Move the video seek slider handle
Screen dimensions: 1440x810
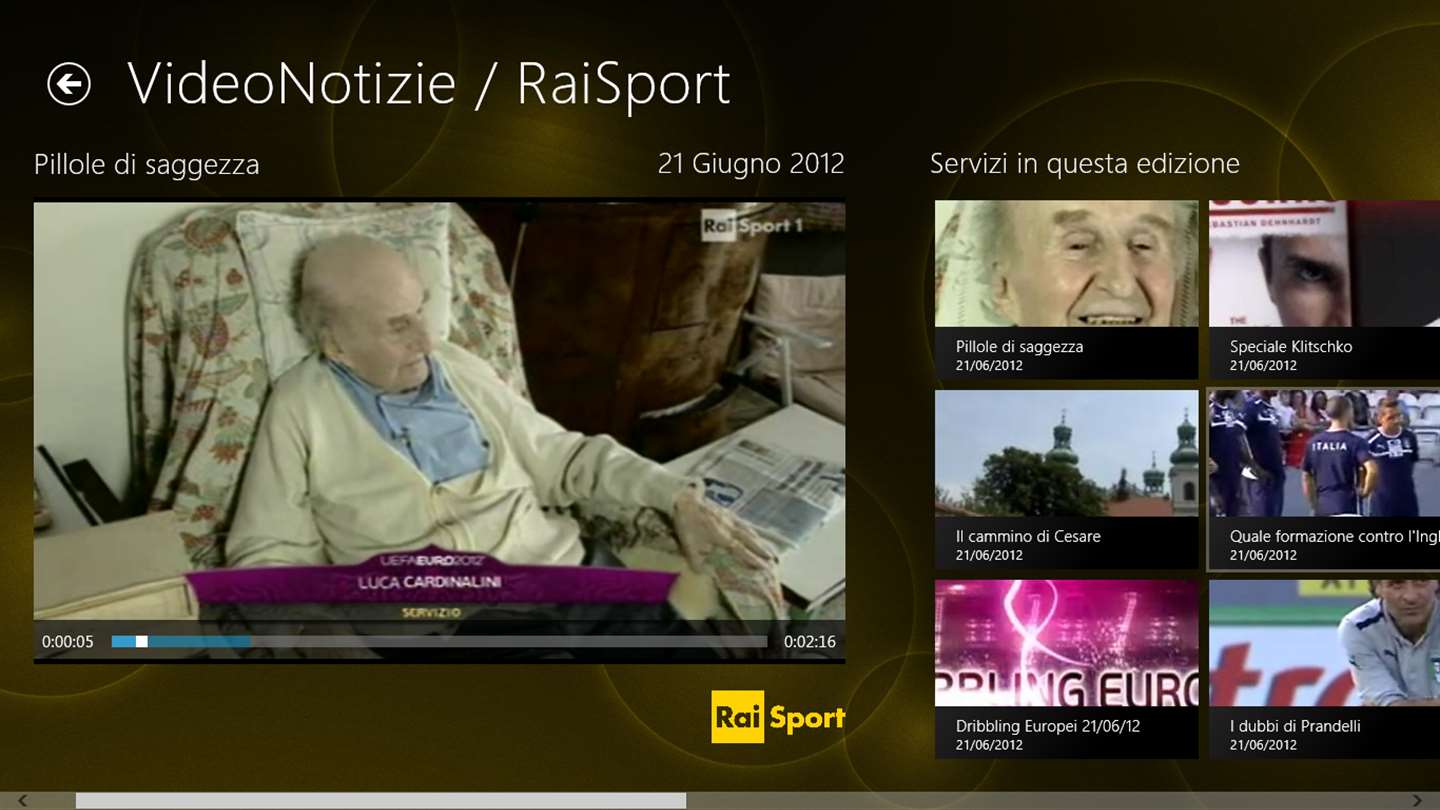click(x=141, y=641)
